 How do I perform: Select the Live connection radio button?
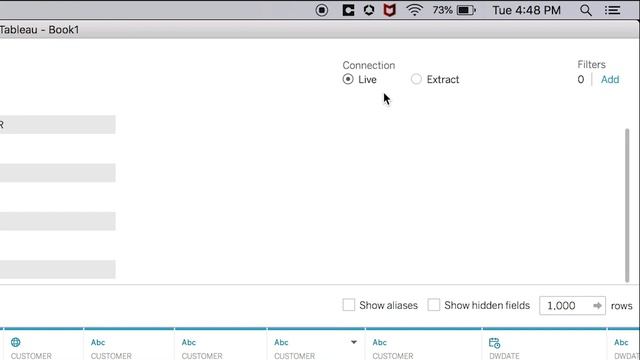(x=348, y=79)
